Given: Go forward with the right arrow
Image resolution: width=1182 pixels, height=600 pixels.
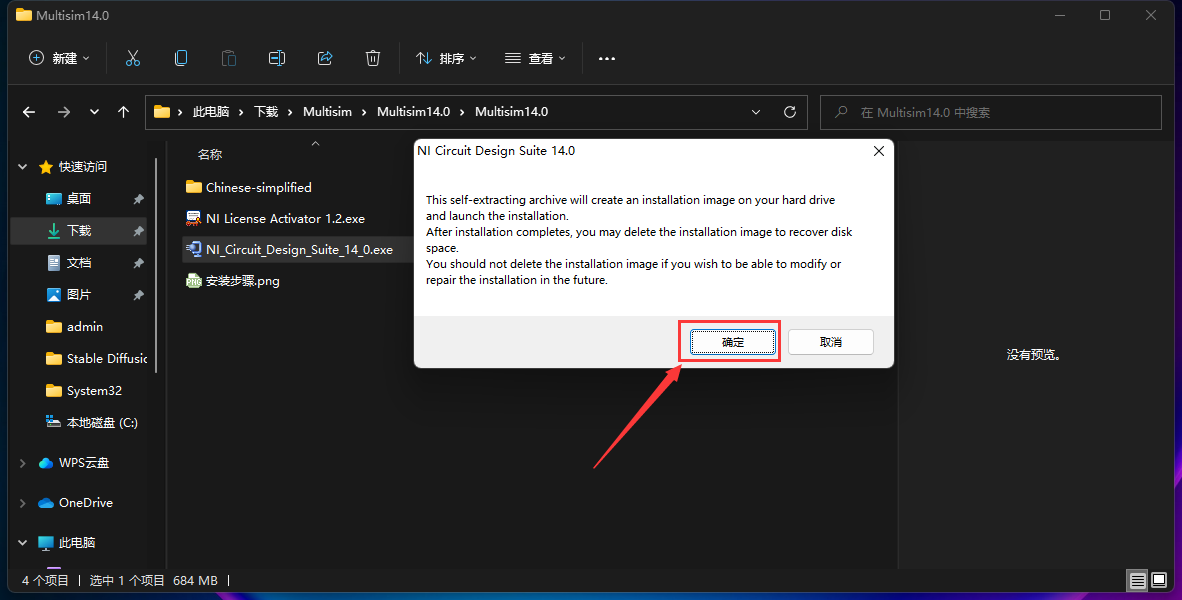Looking at the screenshot, I should pos(64,112).
